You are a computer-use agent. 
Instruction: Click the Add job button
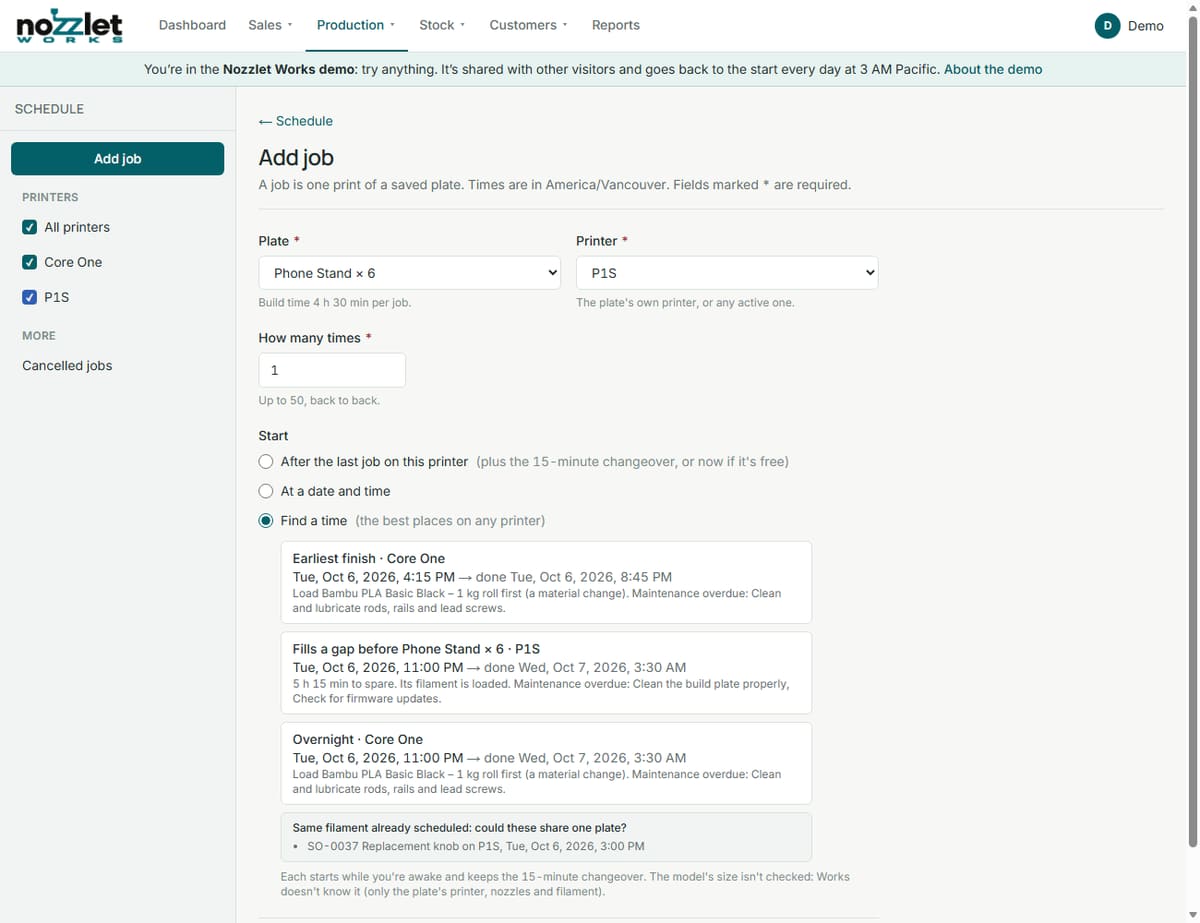pos(117,159)
